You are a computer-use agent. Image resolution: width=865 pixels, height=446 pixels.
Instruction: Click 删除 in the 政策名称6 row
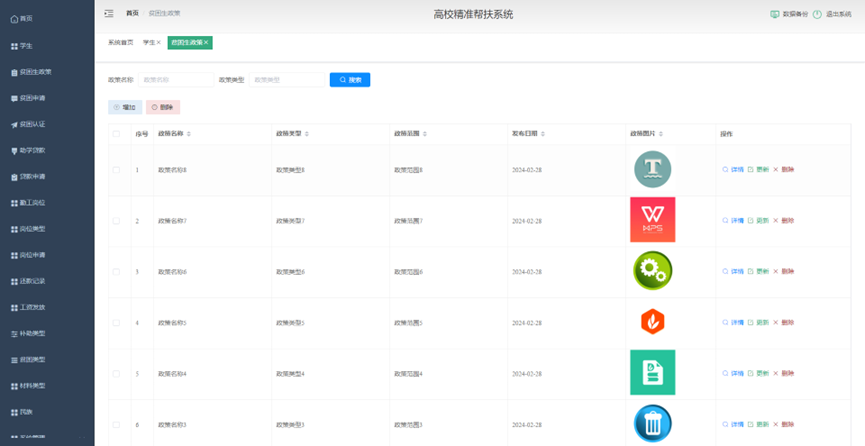click(x=783, y=272)
